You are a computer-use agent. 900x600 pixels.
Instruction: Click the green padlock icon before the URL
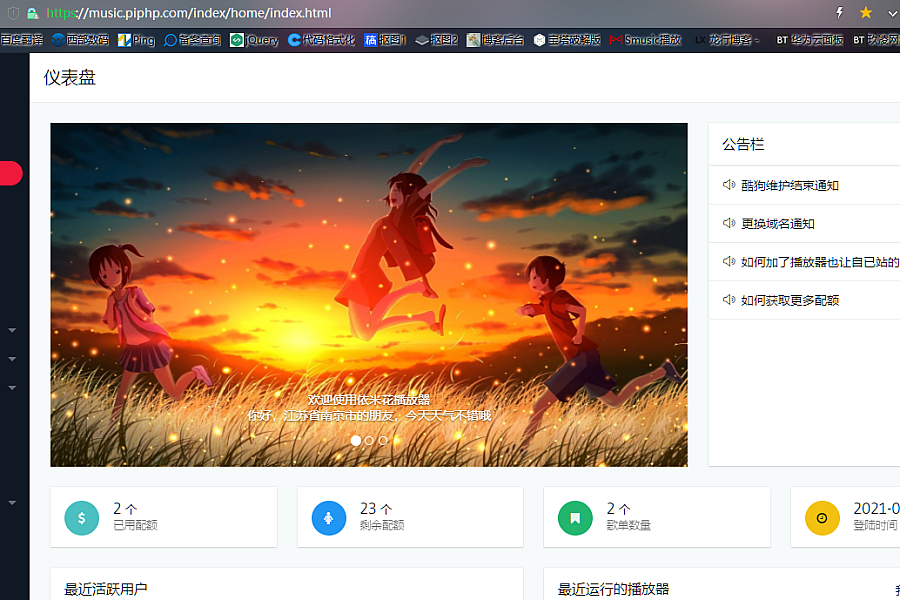coord(32,14)
